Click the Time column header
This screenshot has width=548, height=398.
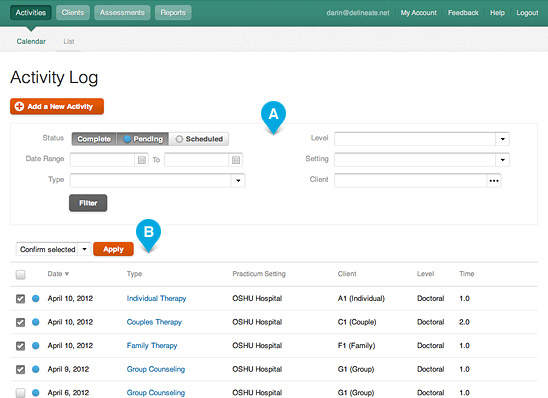click(467, 274)
